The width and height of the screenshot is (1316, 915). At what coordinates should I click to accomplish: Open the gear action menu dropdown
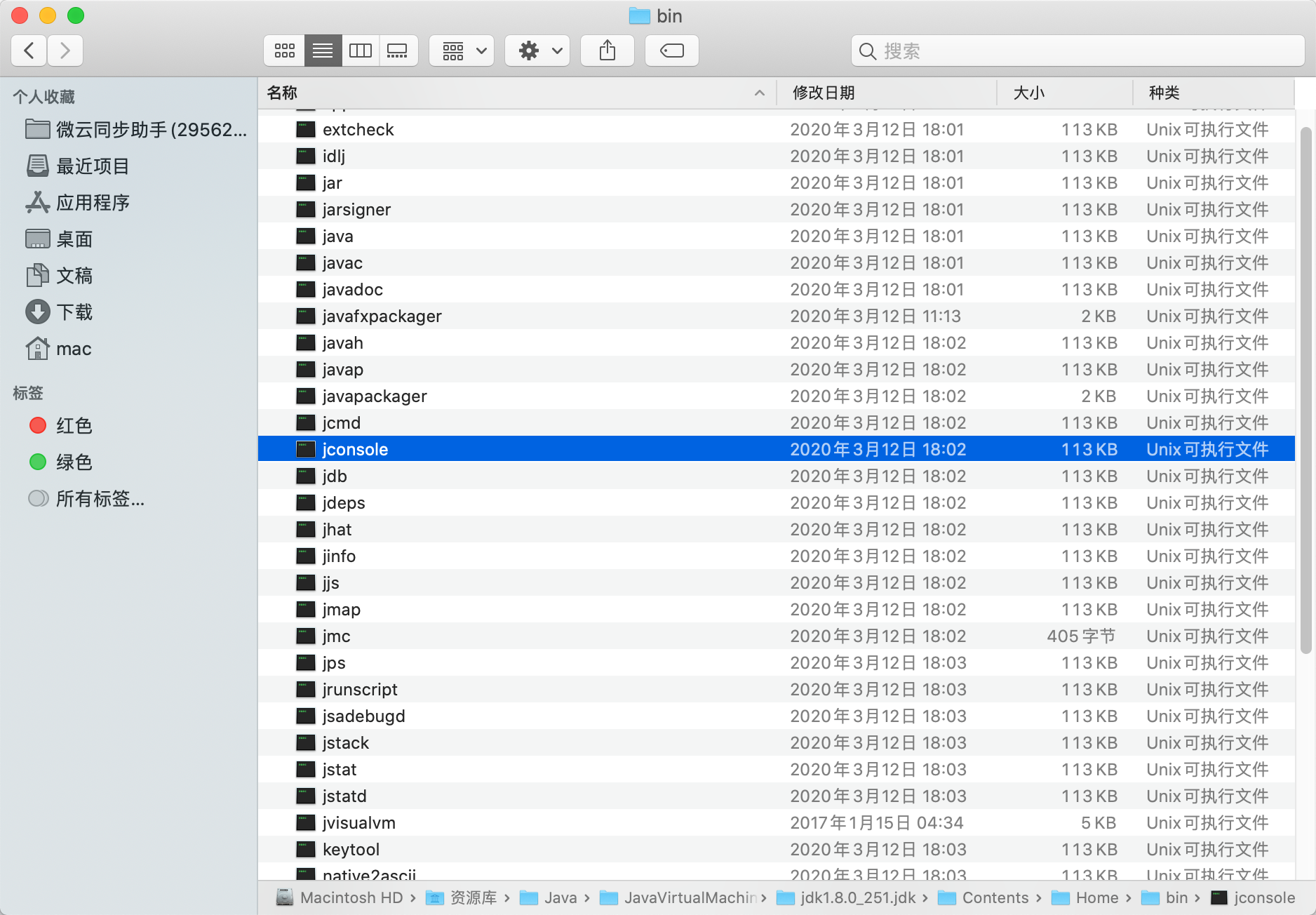coord(537,51)
